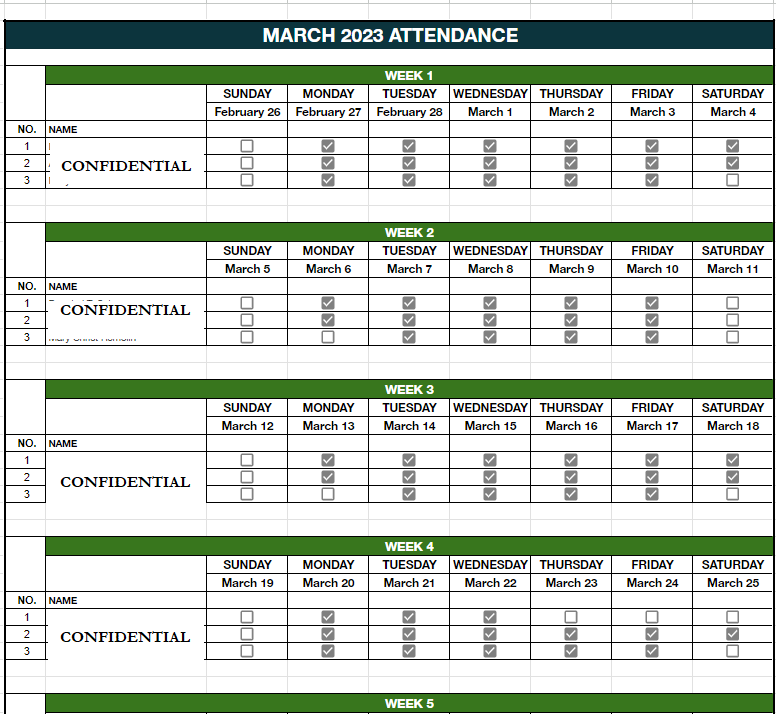Image resolution: width=776 pixels, height=714 pixels.
Task: Click the WEEK 3 section header
Action: [x=409, y=389]
